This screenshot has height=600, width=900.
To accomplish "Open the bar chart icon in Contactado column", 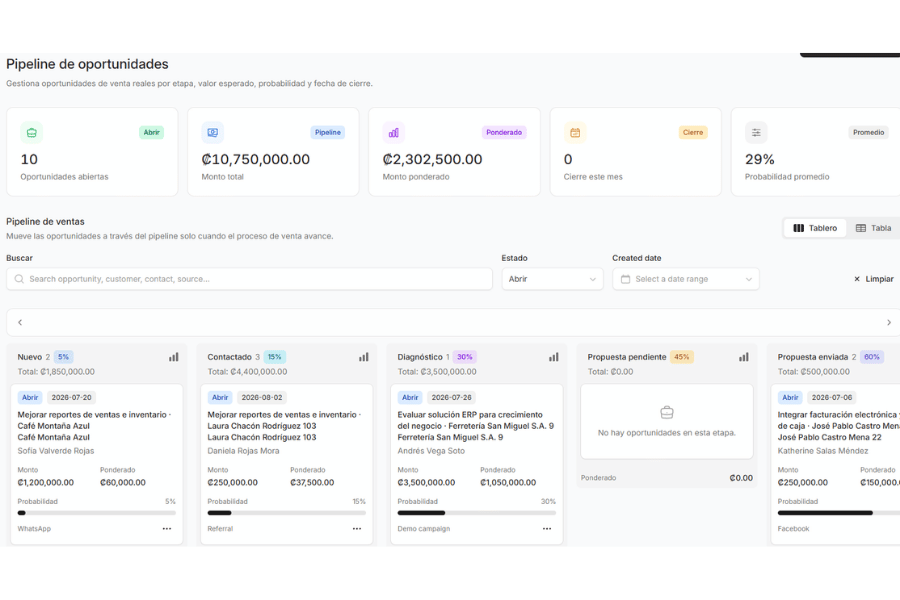I will click(x=364, y=357).
